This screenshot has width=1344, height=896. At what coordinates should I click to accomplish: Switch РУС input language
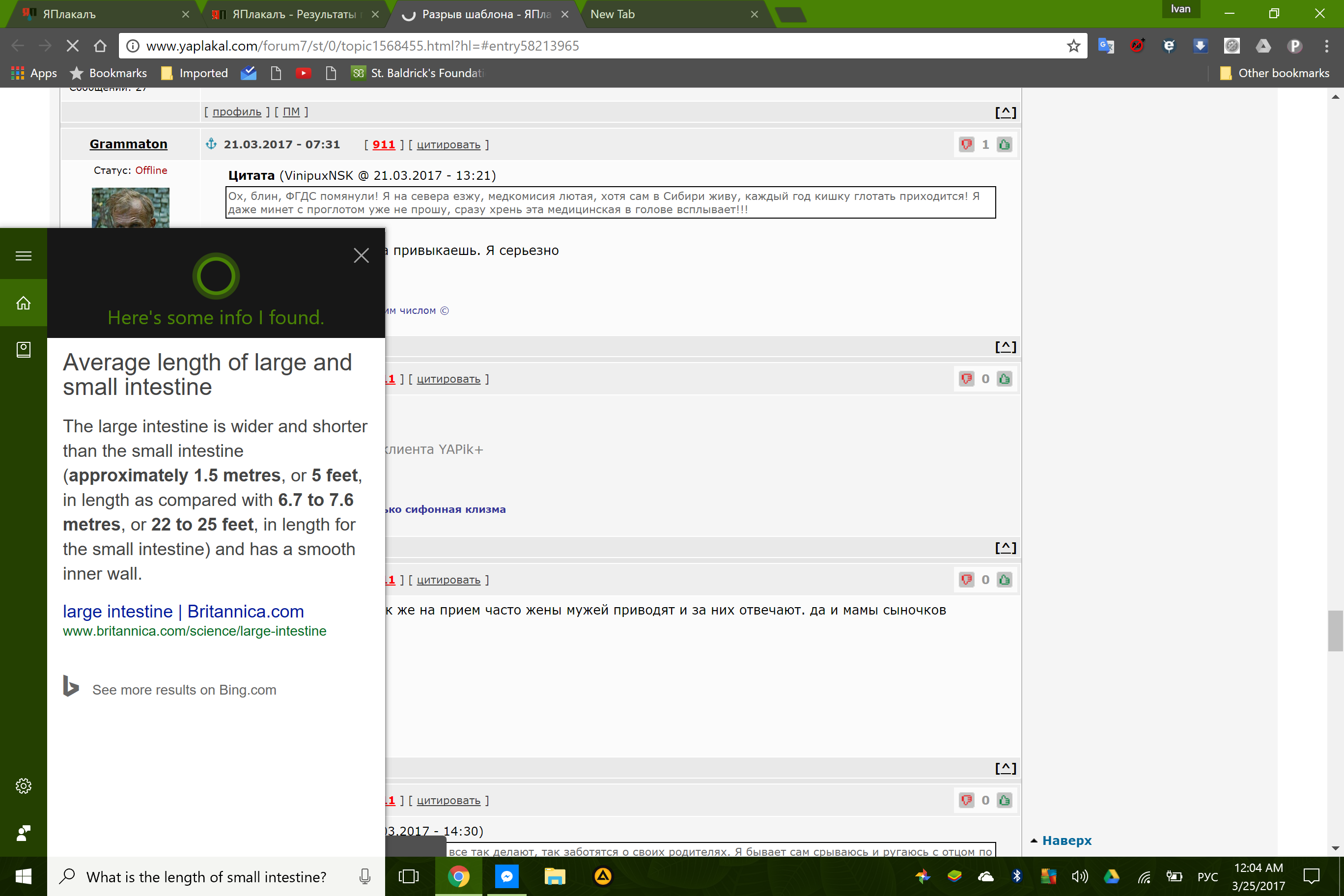click(x=1207, y=876)
